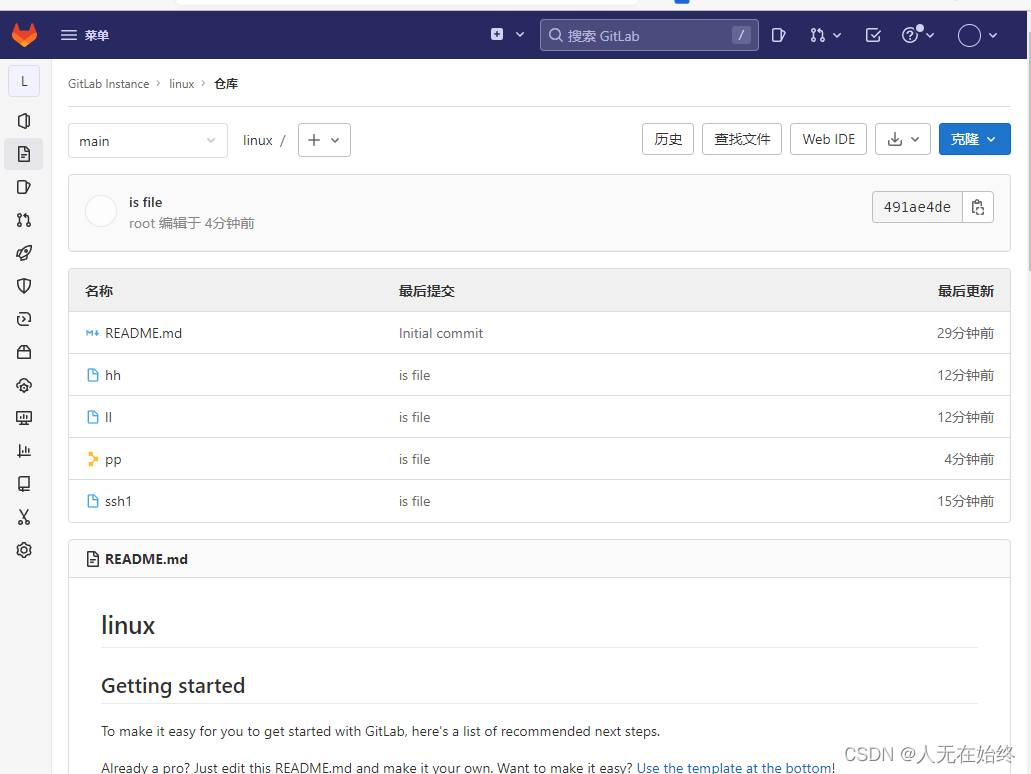Open the user avatar menu

[x=978, y=36]
